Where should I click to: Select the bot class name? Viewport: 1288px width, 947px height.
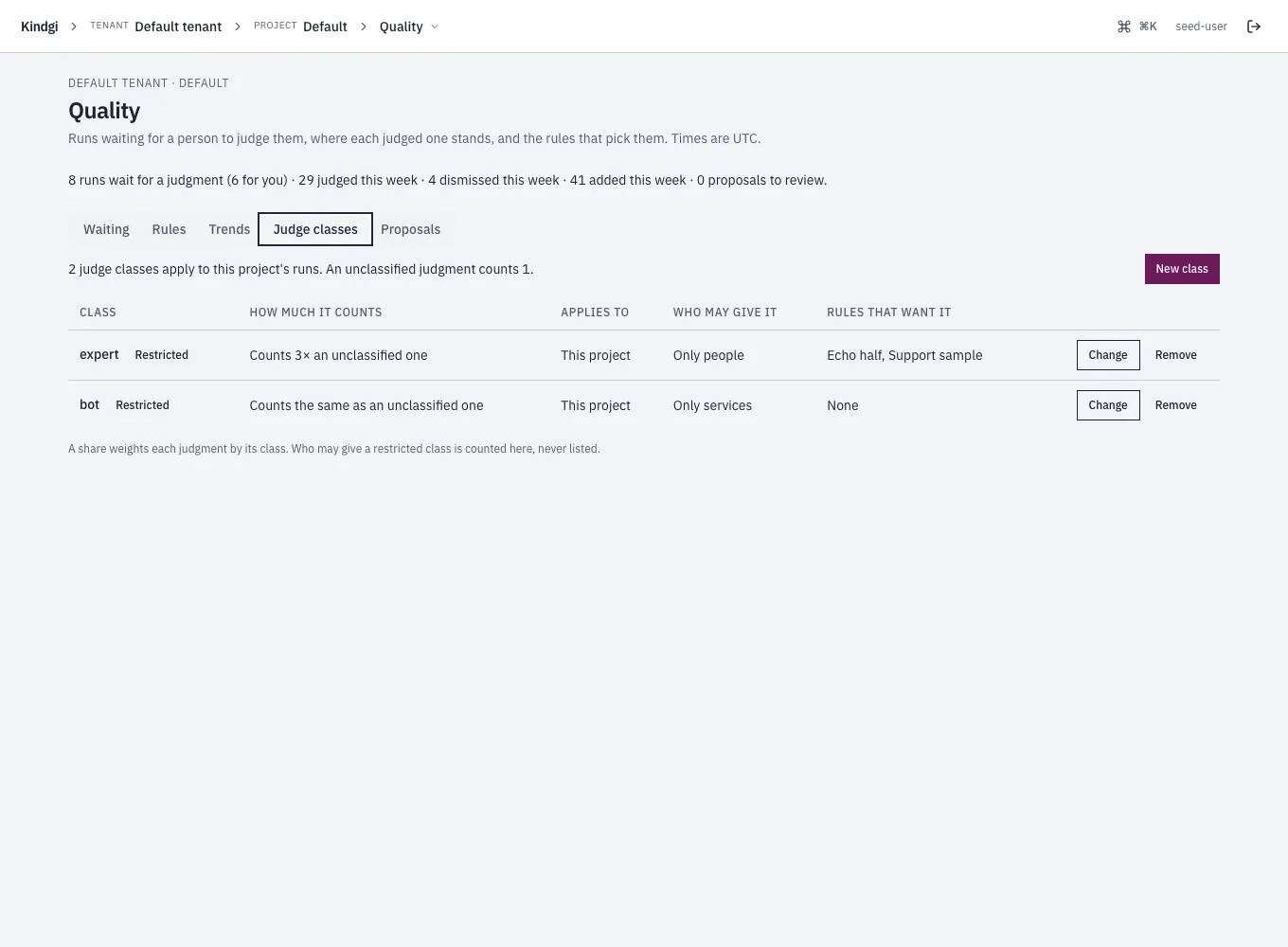click(89, 404)
